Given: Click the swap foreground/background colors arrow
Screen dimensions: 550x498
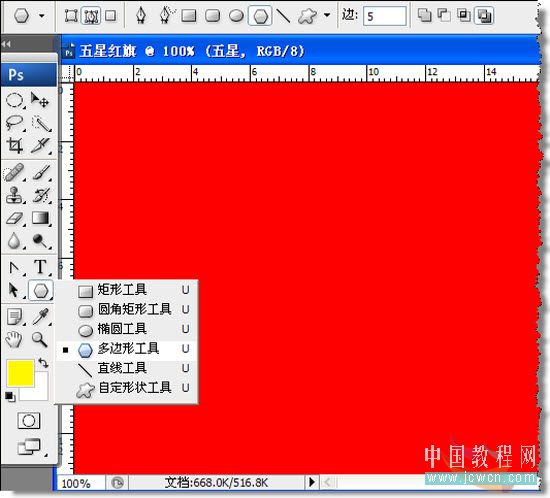Looking at the screenshot, I should [x=43, y=363].
